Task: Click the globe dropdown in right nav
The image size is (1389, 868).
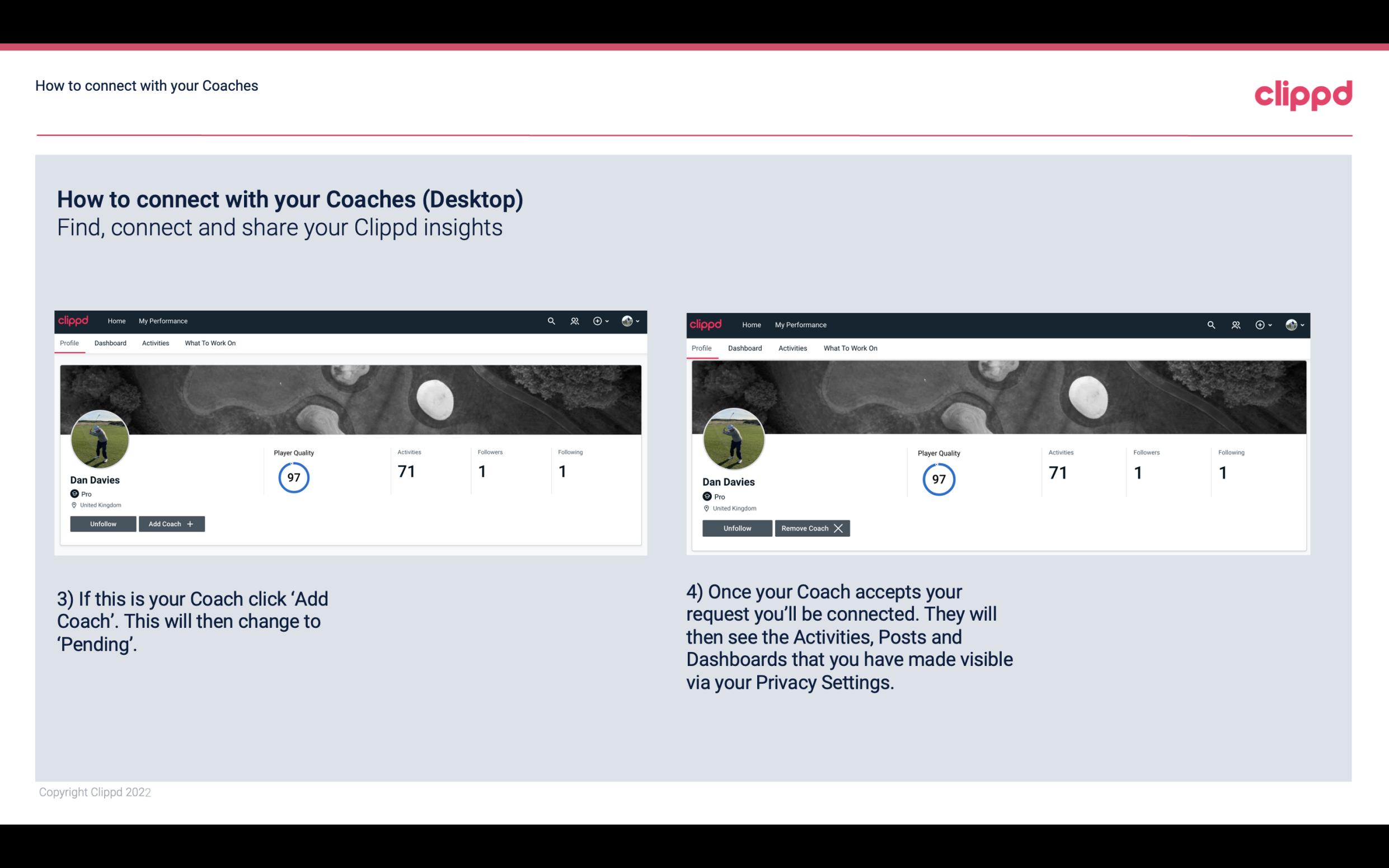Action: (630, 320)
